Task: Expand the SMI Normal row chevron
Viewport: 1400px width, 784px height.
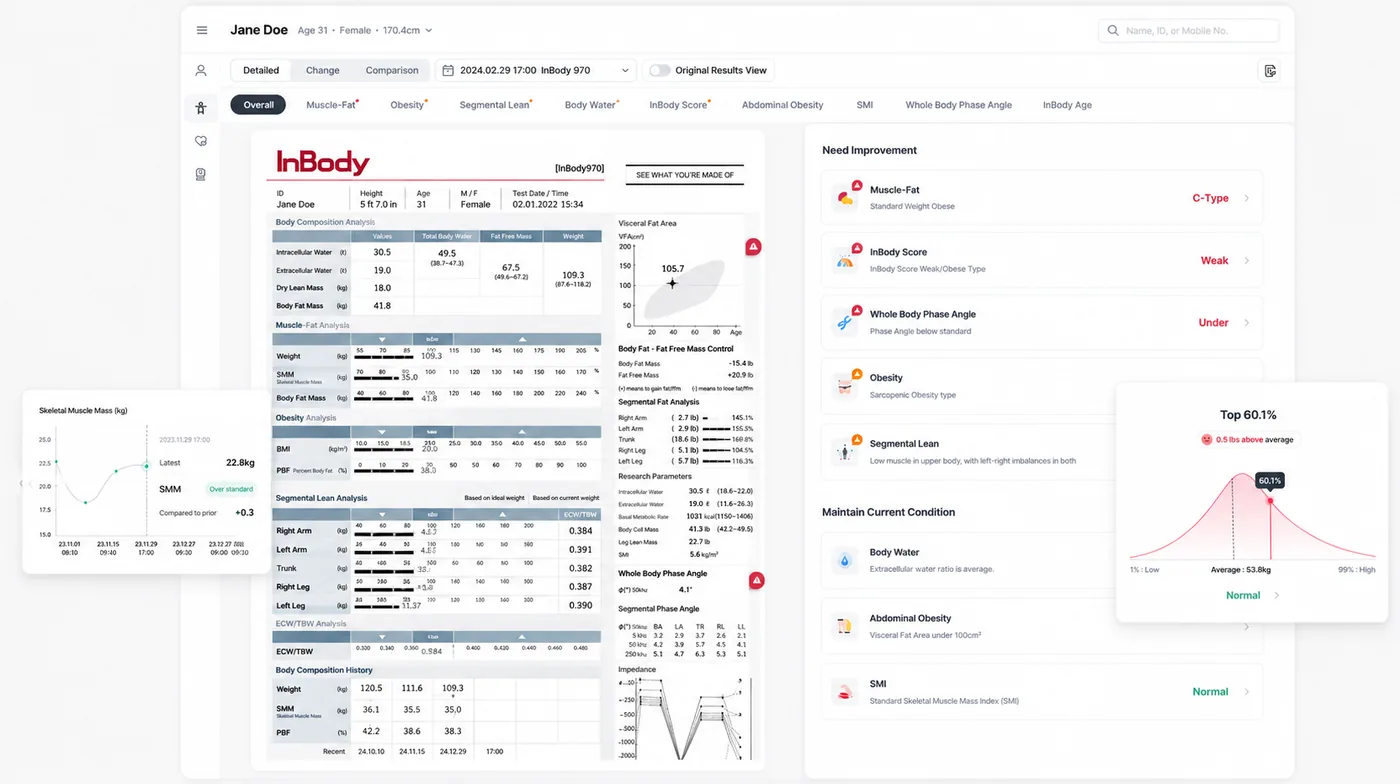Action: click(1246, 692)
